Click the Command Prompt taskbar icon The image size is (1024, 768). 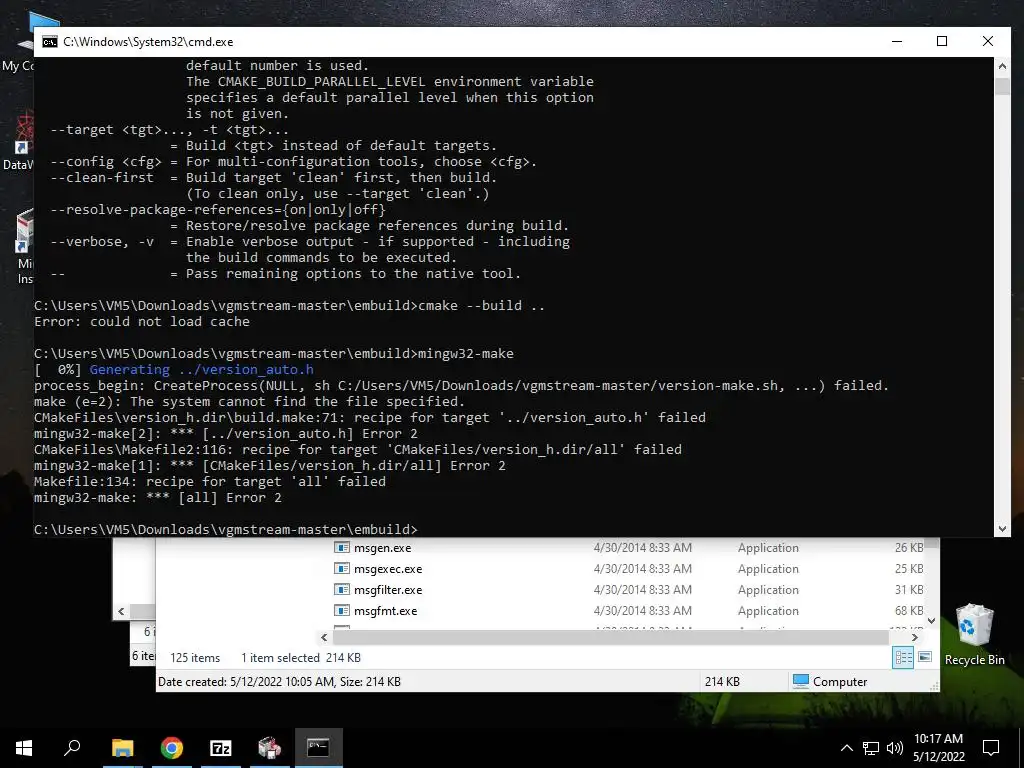[x=319, y=748]
